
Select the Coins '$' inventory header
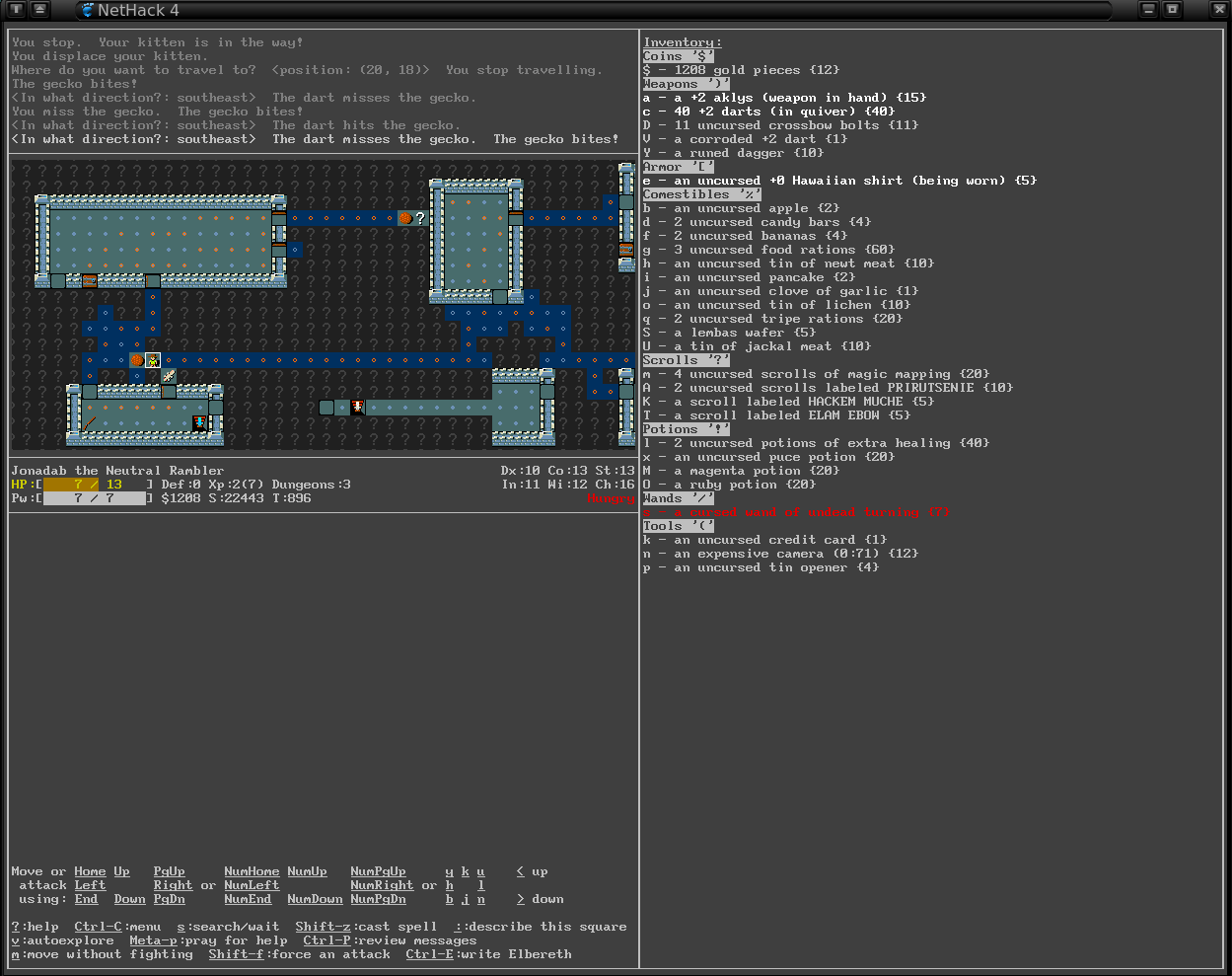[678, 56]
